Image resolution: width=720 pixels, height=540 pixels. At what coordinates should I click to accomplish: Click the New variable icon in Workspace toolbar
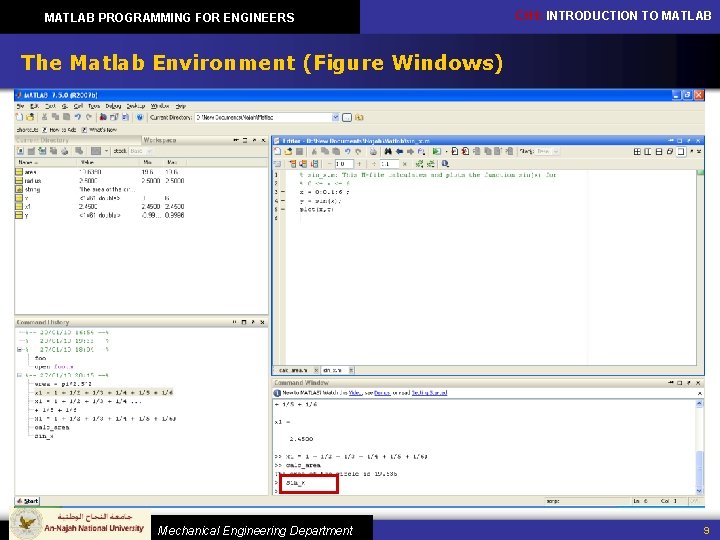pos(21,151)
